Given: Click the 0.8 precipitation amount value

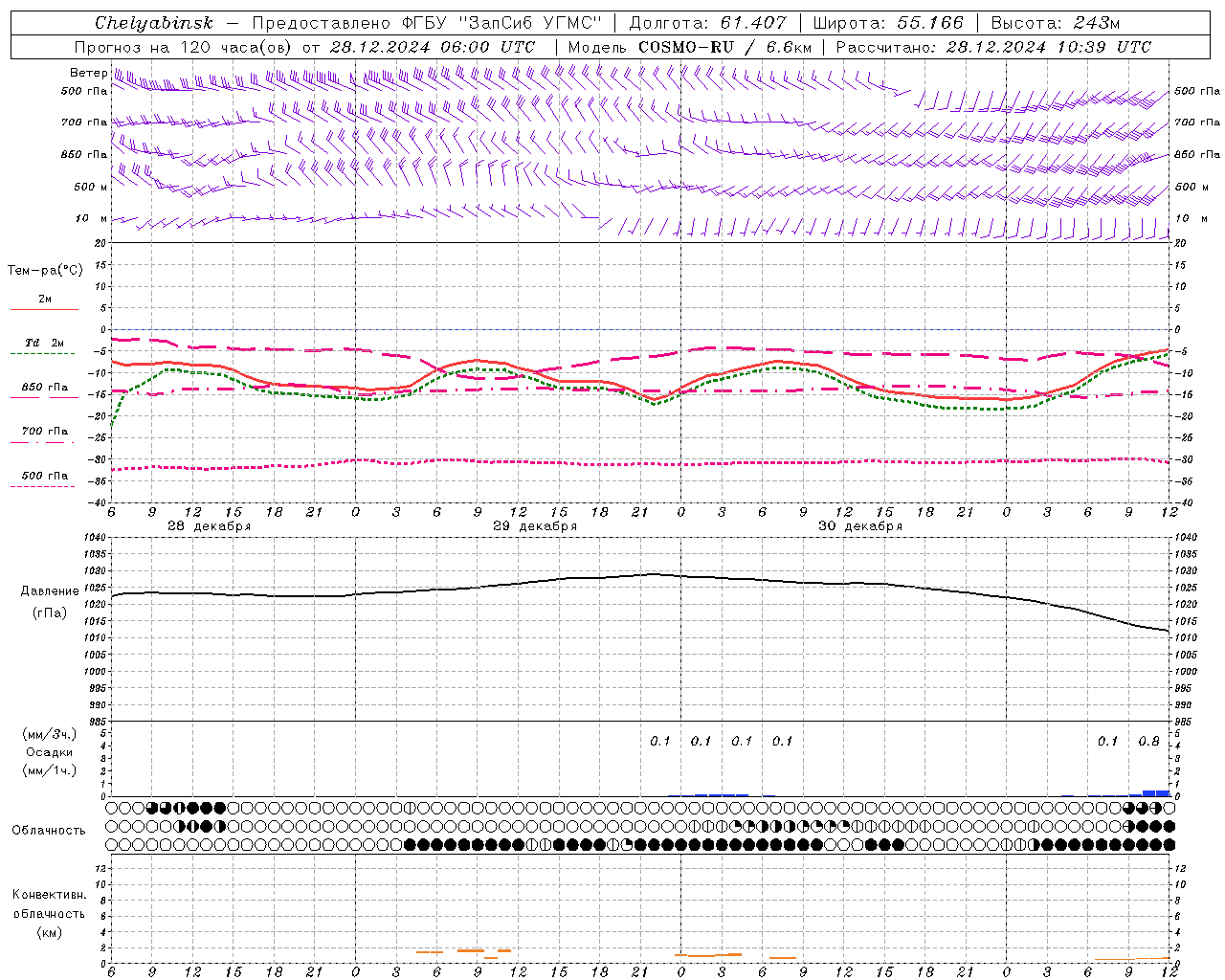Looking at the screenshot, I should coord(1148,742).
